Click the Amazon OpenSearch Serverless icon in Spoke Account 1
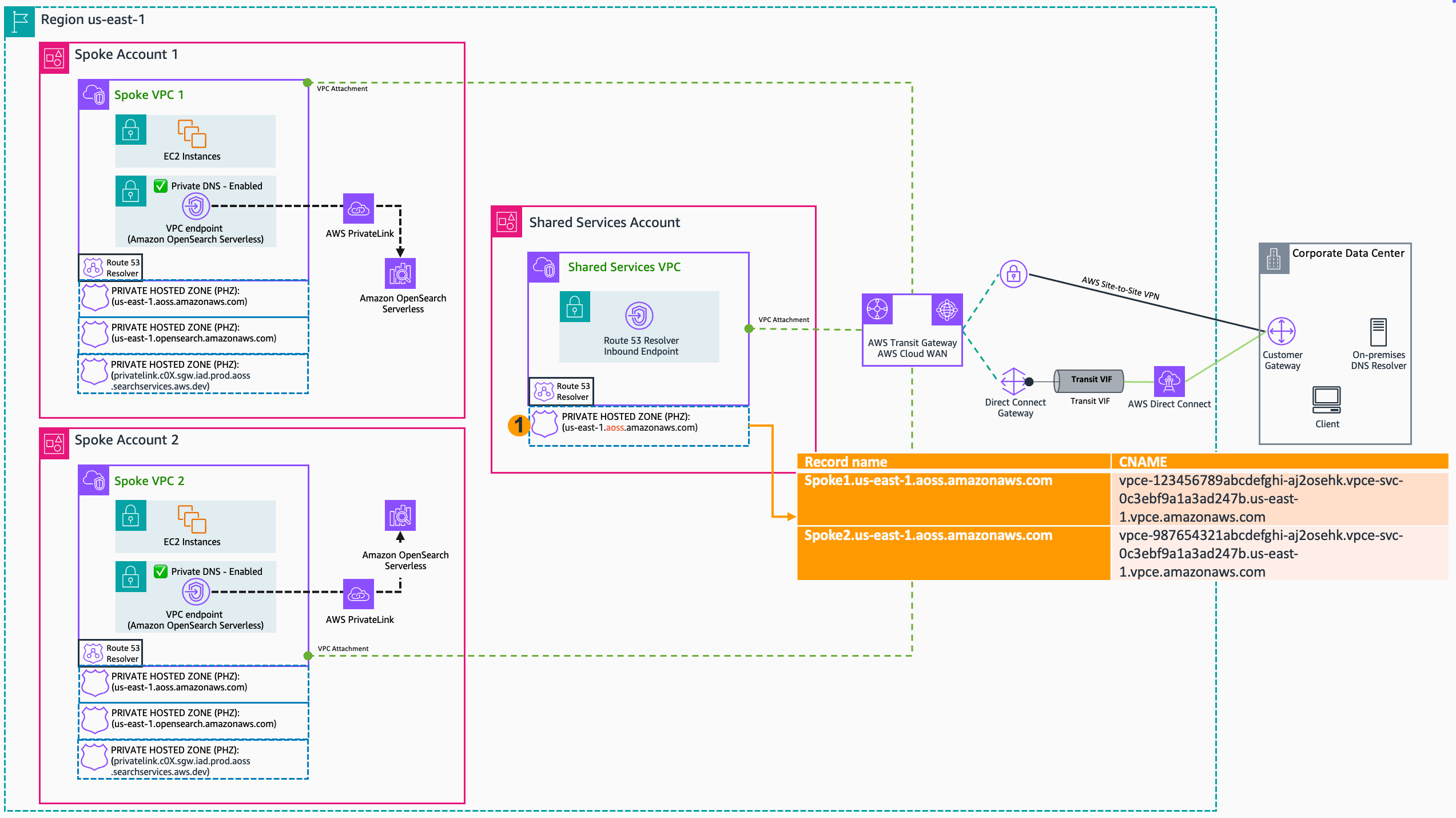Viewport: 1456px width, 818px height. [400, 273]
